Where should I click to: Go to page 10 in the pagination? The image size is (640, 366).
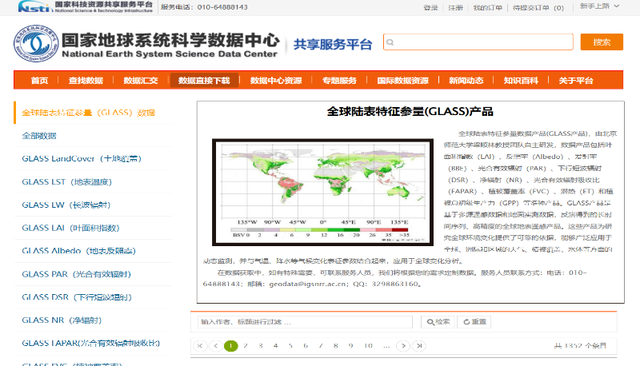[368, 346]
